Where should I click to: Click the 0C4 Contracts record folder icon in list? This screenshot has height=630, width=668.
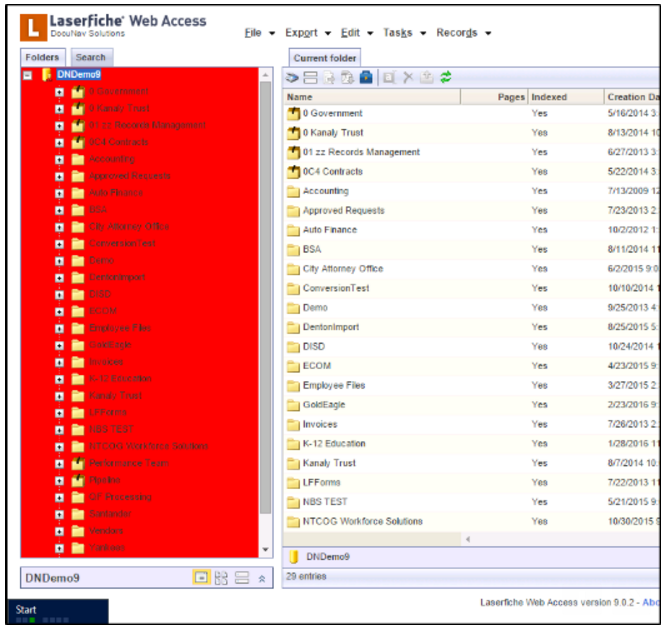pyautogui.click(x=293, y=172)
